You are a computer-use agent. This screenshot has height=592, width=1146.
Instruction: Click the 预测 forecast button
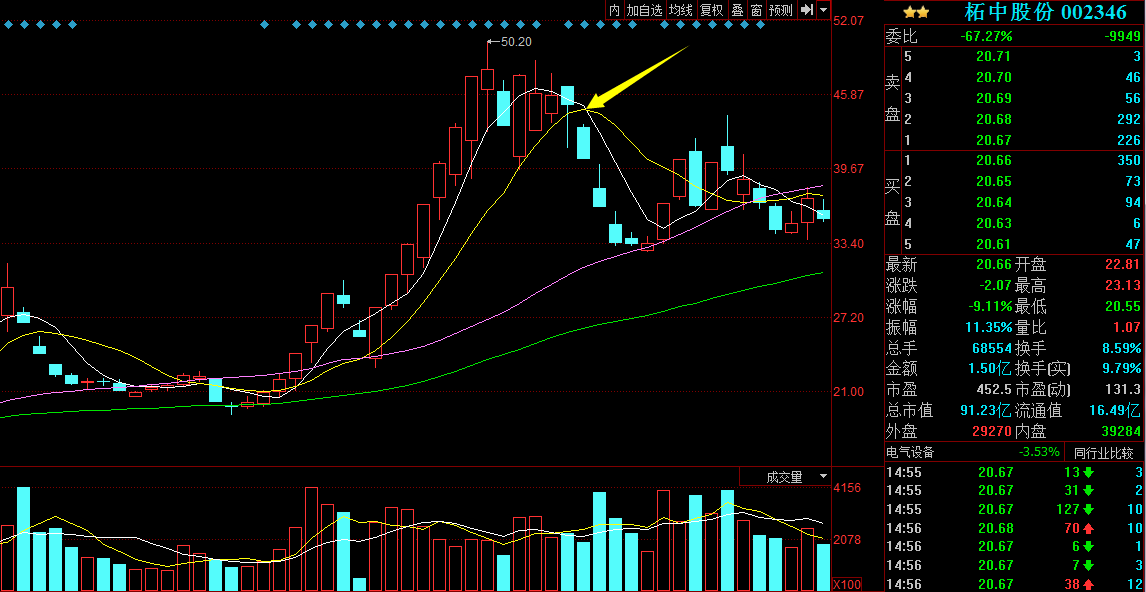[781, 10]
